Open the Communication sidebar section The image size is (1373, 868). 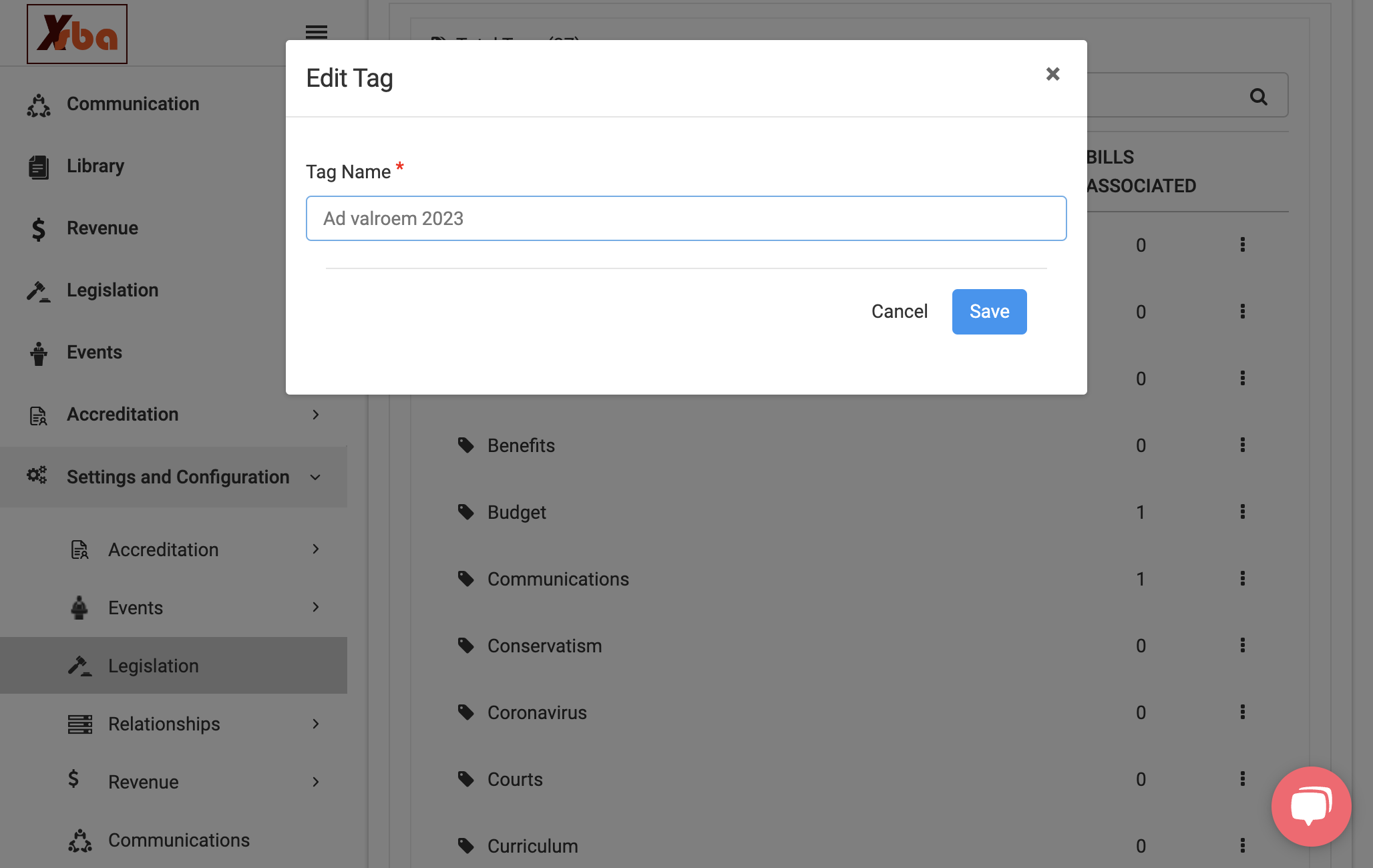[133, 104]
